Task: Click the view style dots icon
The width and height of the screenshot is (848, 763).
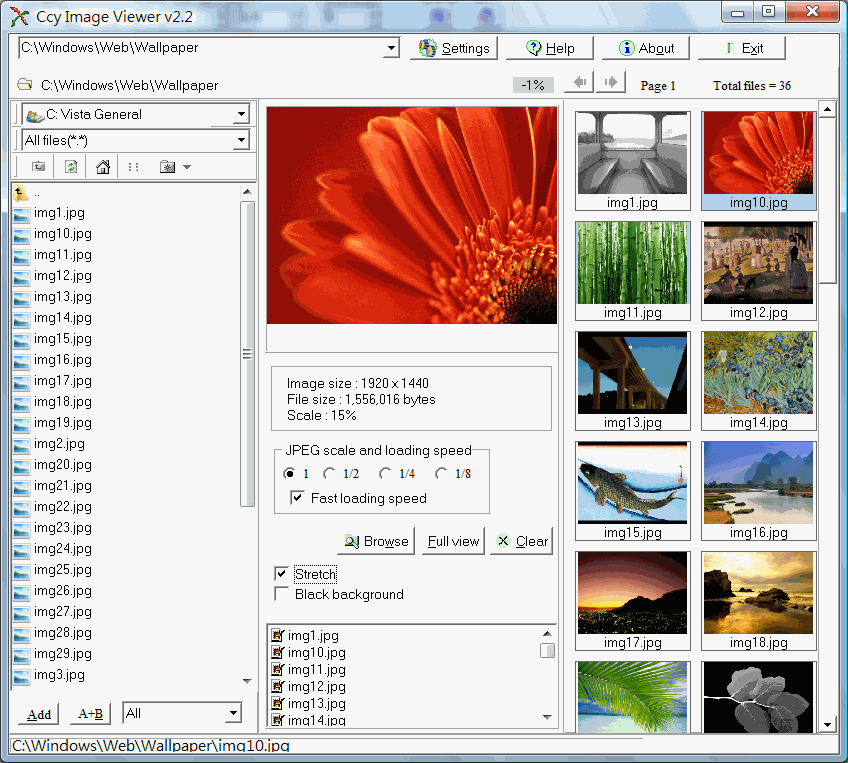Action: click(x=133, y=167)
